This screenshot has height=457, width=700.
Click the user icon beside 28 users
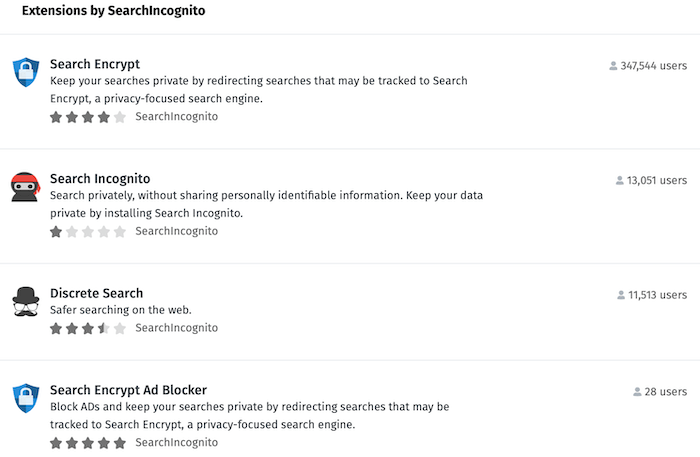(637, 392)
